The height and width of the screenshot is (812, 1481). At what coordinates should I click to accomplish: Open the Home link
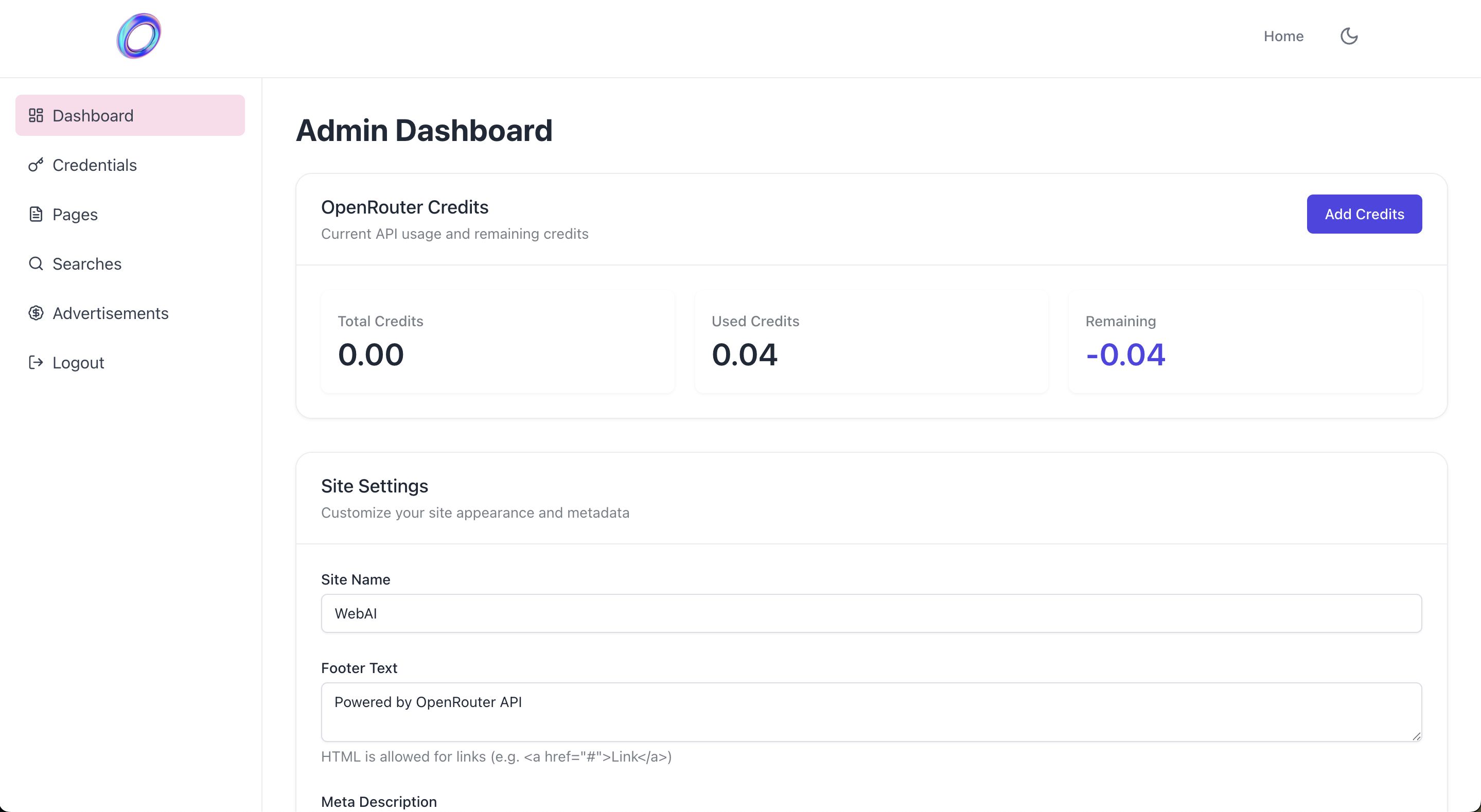coord(1283,36)
